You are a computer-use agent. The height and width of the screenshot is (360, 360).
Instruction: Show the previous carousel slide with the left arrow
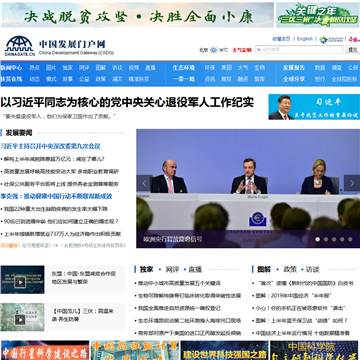pos(144,183)
